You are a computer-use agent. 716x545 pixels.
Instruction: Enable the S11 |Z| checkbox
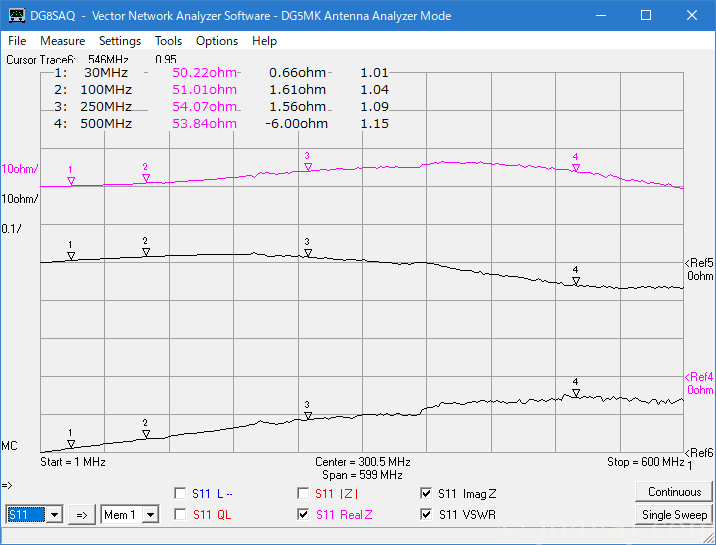(303, 493)
